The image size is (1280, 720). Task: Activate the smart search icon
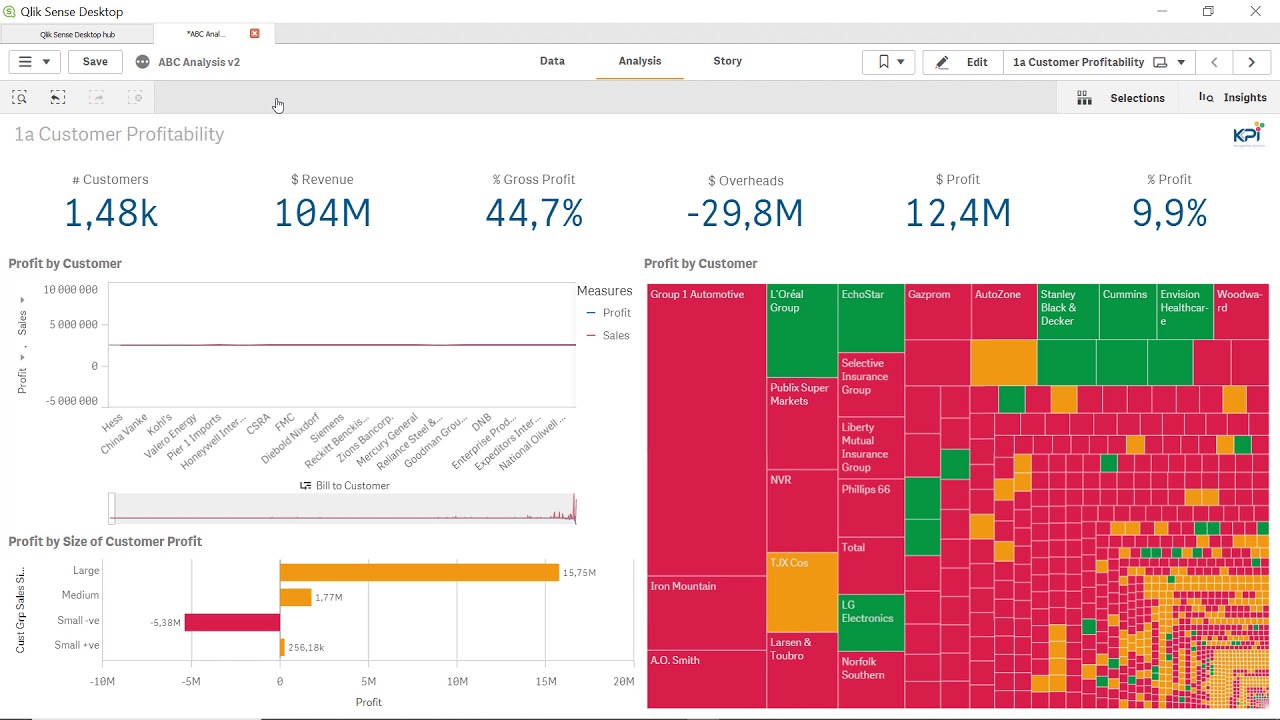click(x=19, y=97)
